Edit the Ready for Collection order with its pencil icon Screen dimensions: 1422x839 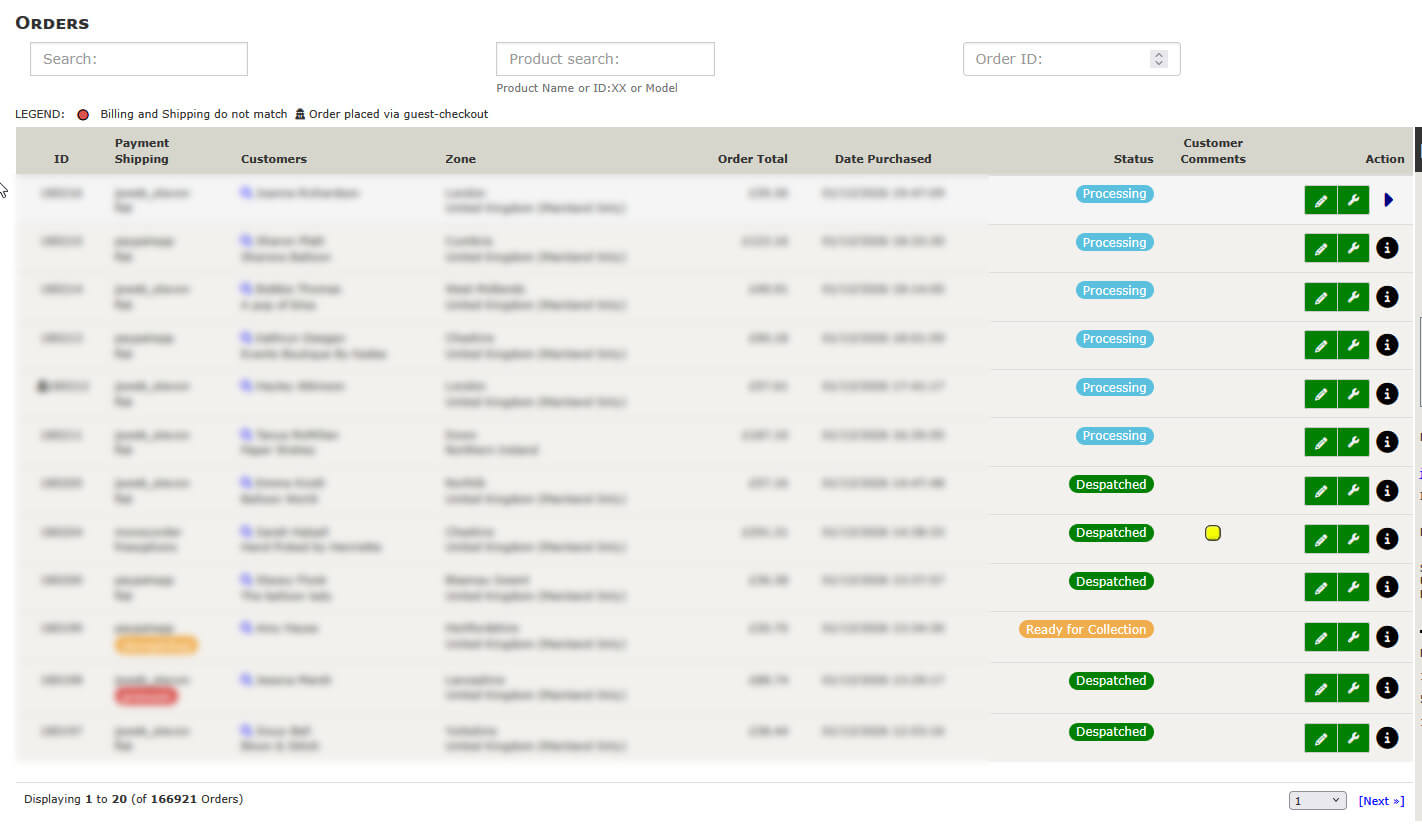[x=1321, y=636]
